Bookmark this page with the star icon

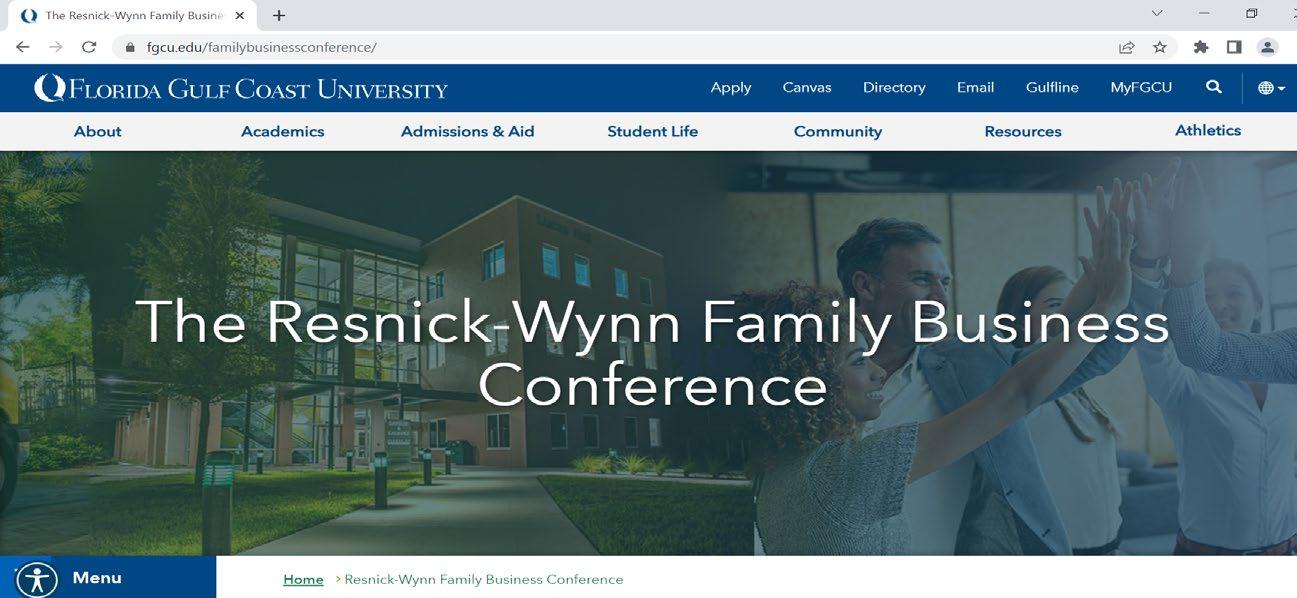1160,47
